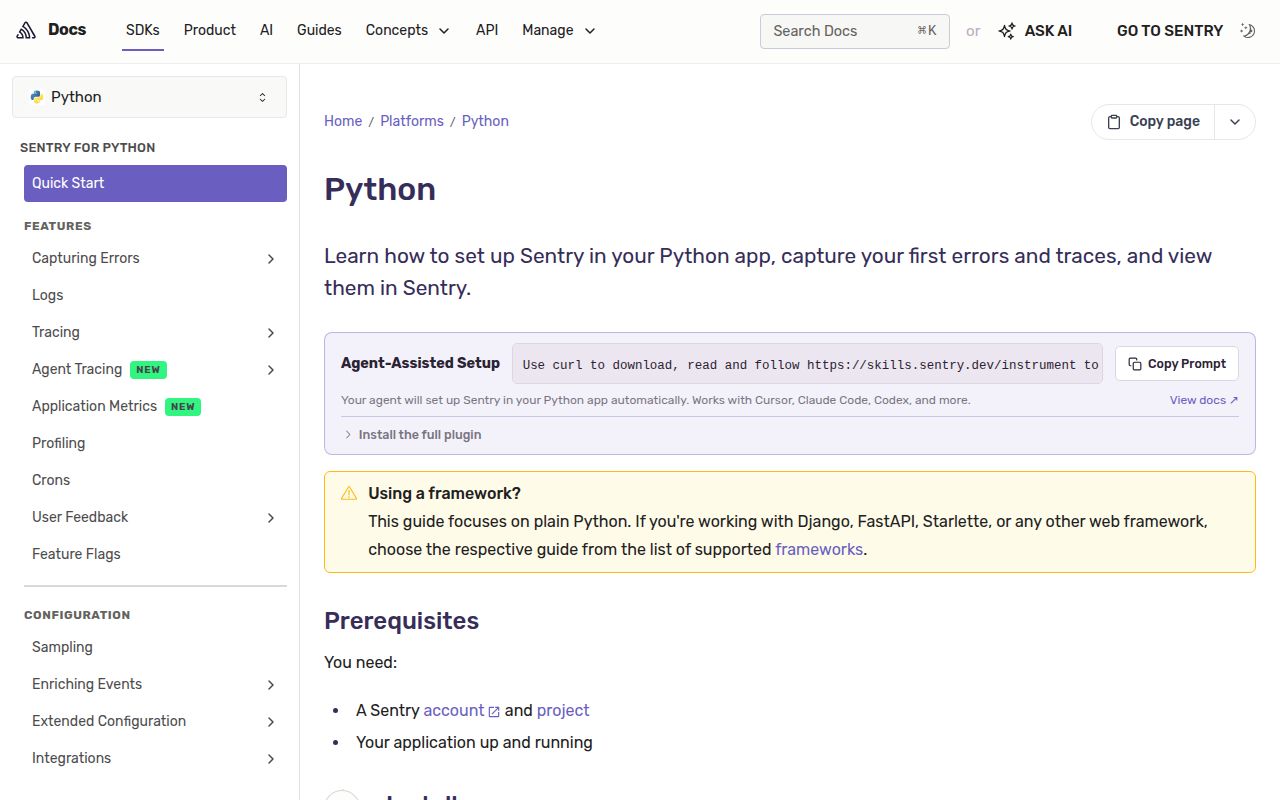Viewport: 1280px width, 800px height.
Task: Click the clipboard icon in Copy page
Action: pyautogui.click(x=1114, y=122)
